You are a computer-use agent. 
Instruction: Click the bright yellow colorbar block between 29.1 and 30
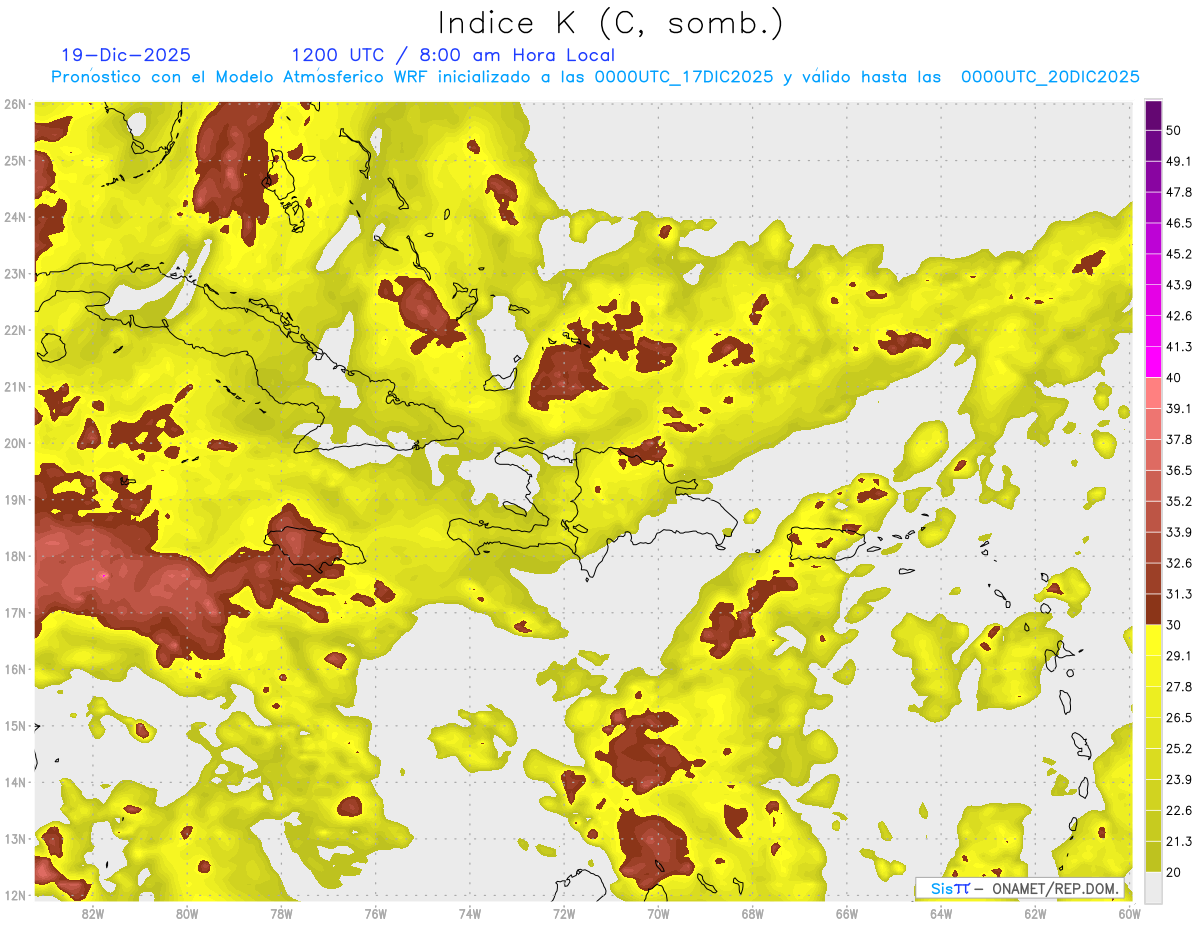1153,641
